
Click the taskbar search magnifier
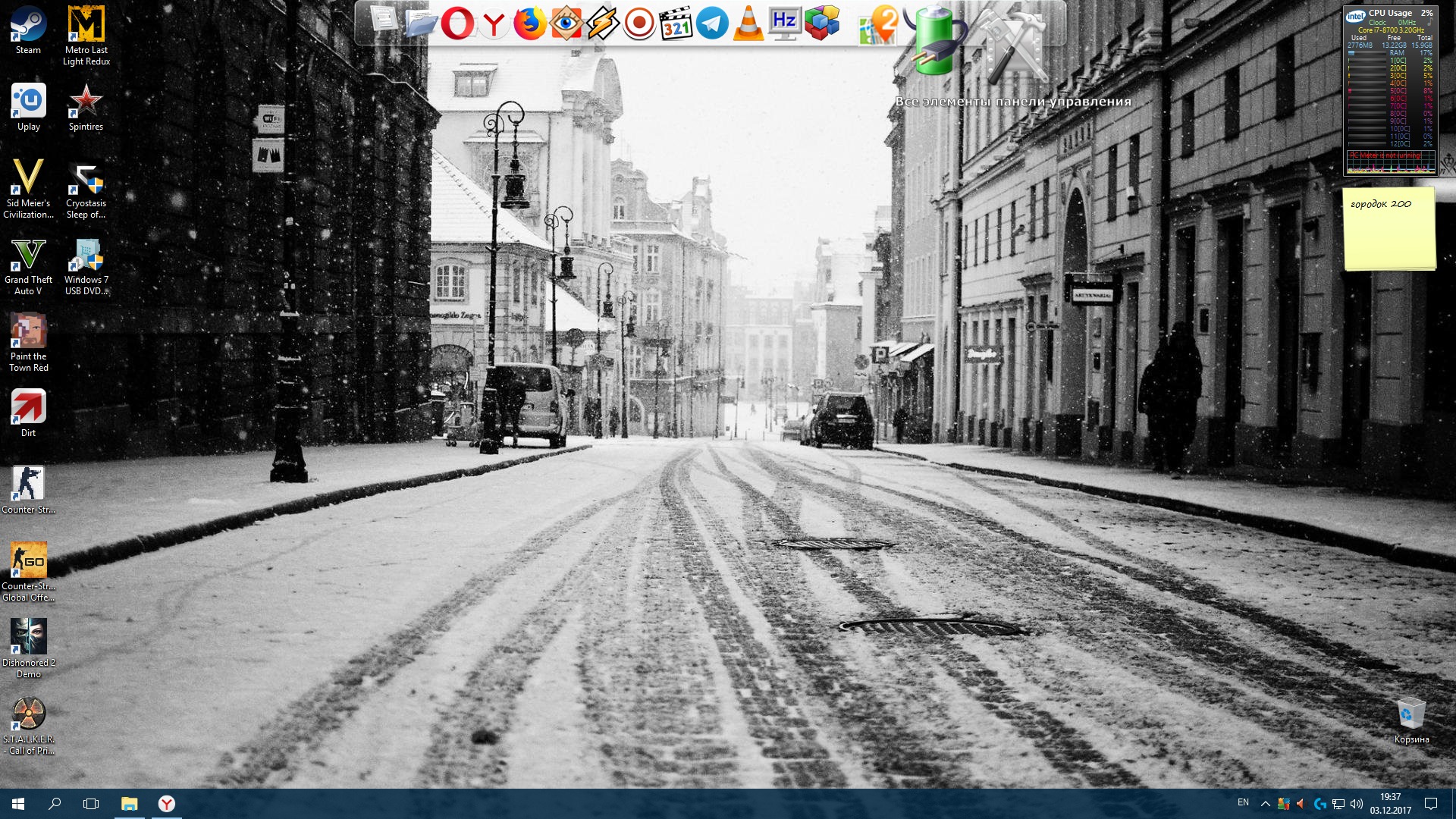(x=55, y=804)
